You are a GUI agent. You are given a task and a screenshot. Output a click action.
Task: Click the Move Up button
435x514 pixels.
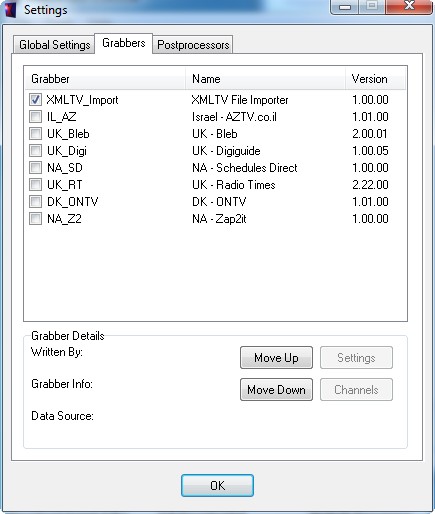point(276,358)
